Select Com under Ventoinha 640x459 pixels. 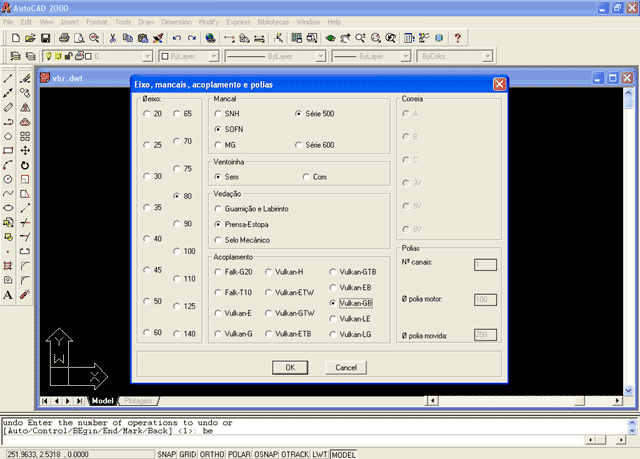click(306, 176)
